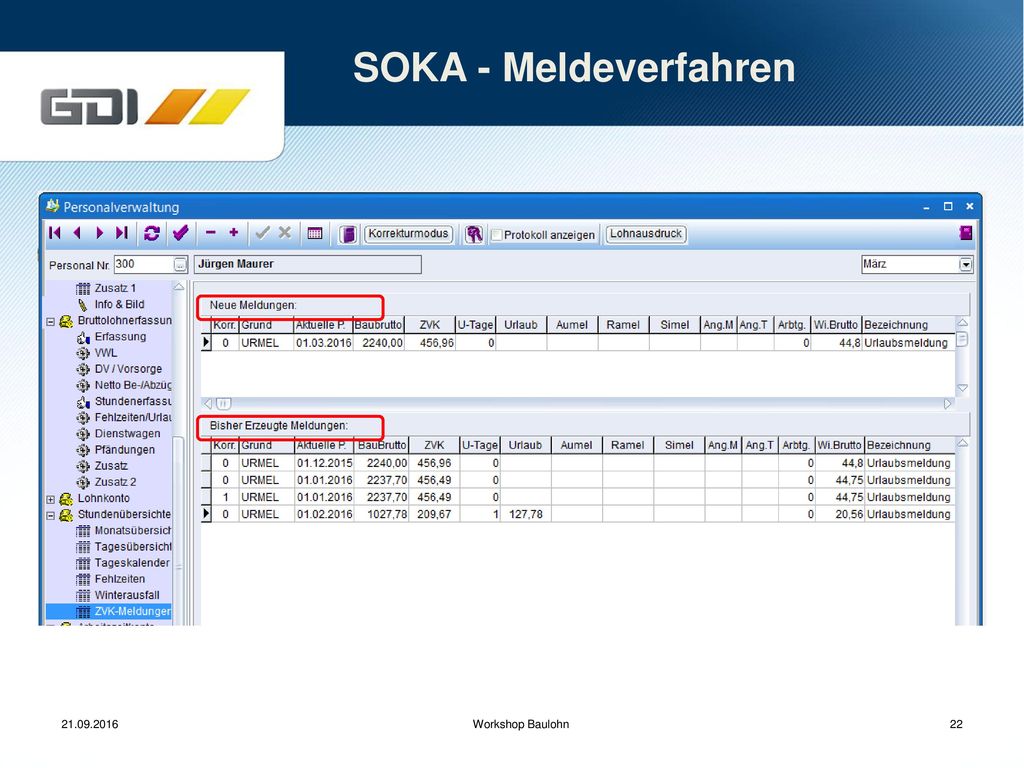
Task: Click scroll left arrow of Neue Meldungen grid
Action: (x=208, y=404)
